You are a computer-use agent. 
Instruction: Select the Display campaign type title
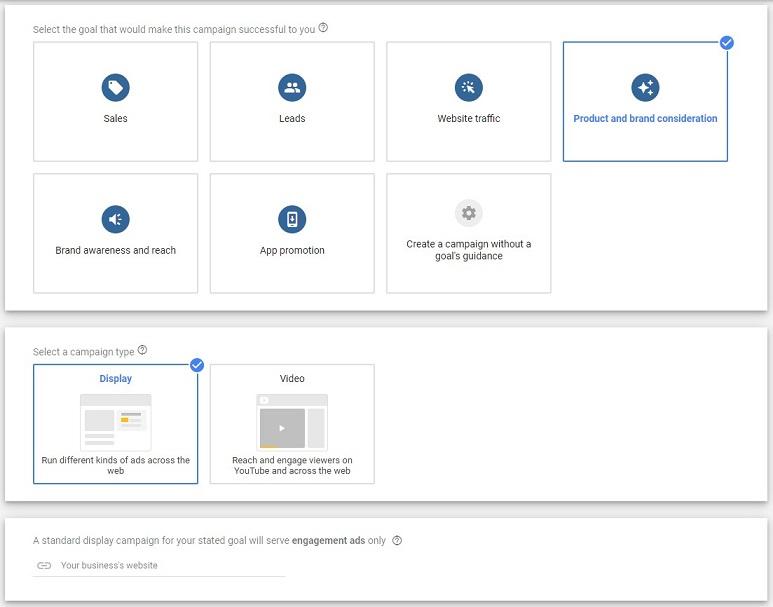coord(115,378)
